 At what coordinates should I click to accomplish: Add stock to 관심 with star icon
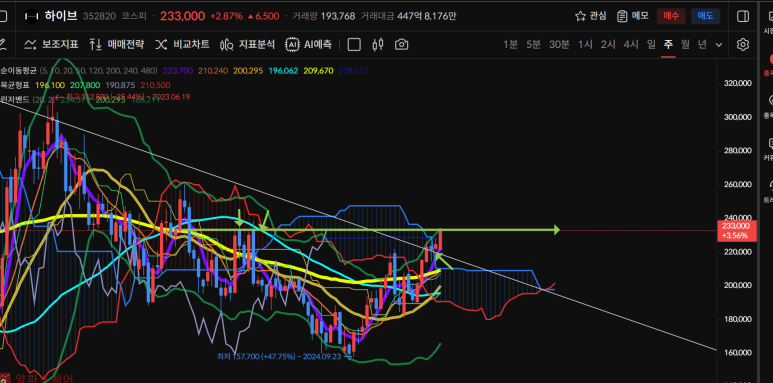[x=591, y=16]
